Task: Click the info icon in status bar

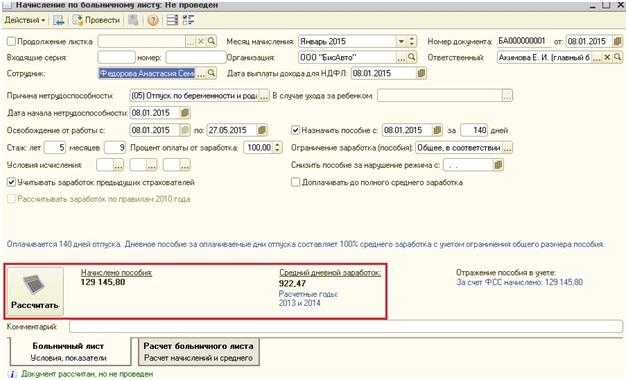Action: (12, 374)
